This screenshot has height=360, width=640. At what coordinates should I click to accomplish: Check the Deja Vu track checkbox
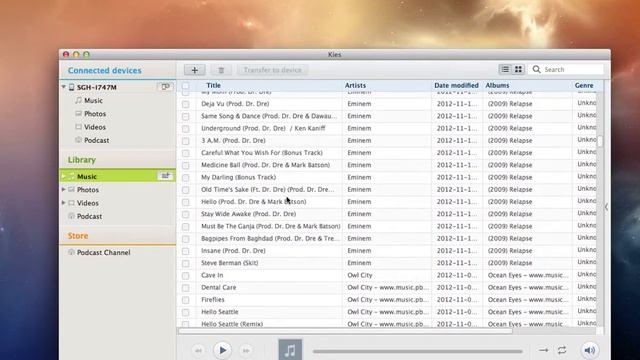click(x=186, y=104)
